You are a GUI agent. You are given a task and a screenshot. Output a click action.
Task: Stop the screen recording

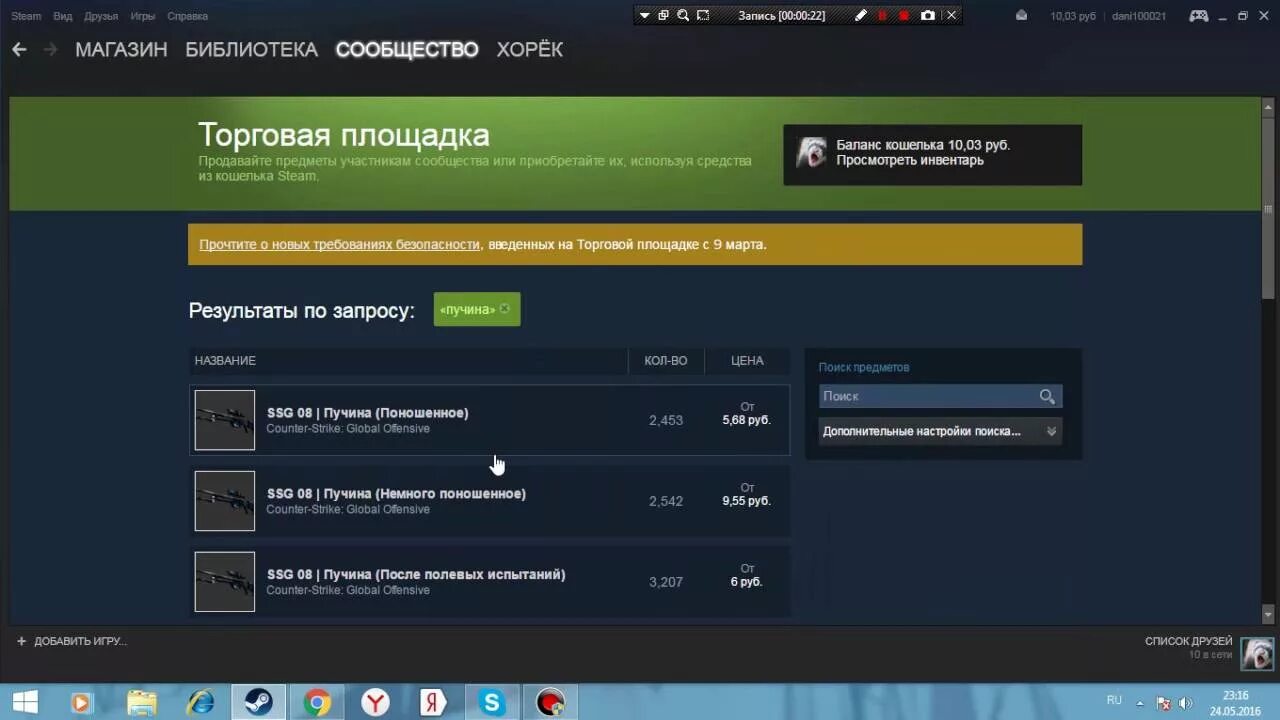(x=904, y=15)
